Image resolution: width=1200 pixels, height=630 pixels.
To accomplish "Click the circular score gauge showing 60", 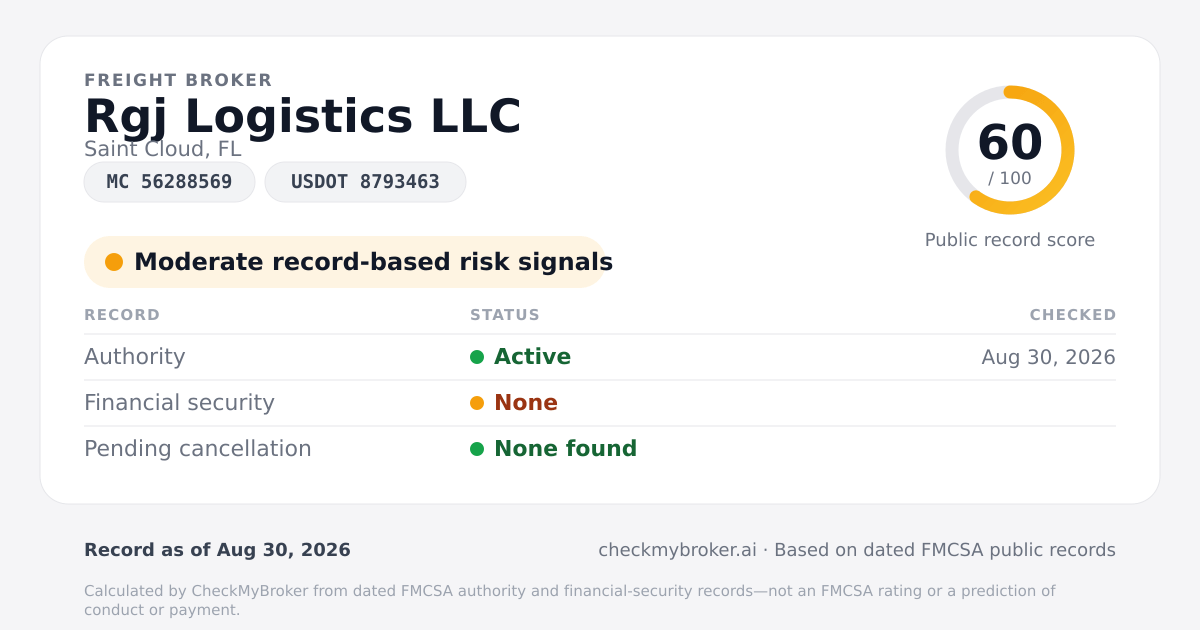I will (1010, 150).
